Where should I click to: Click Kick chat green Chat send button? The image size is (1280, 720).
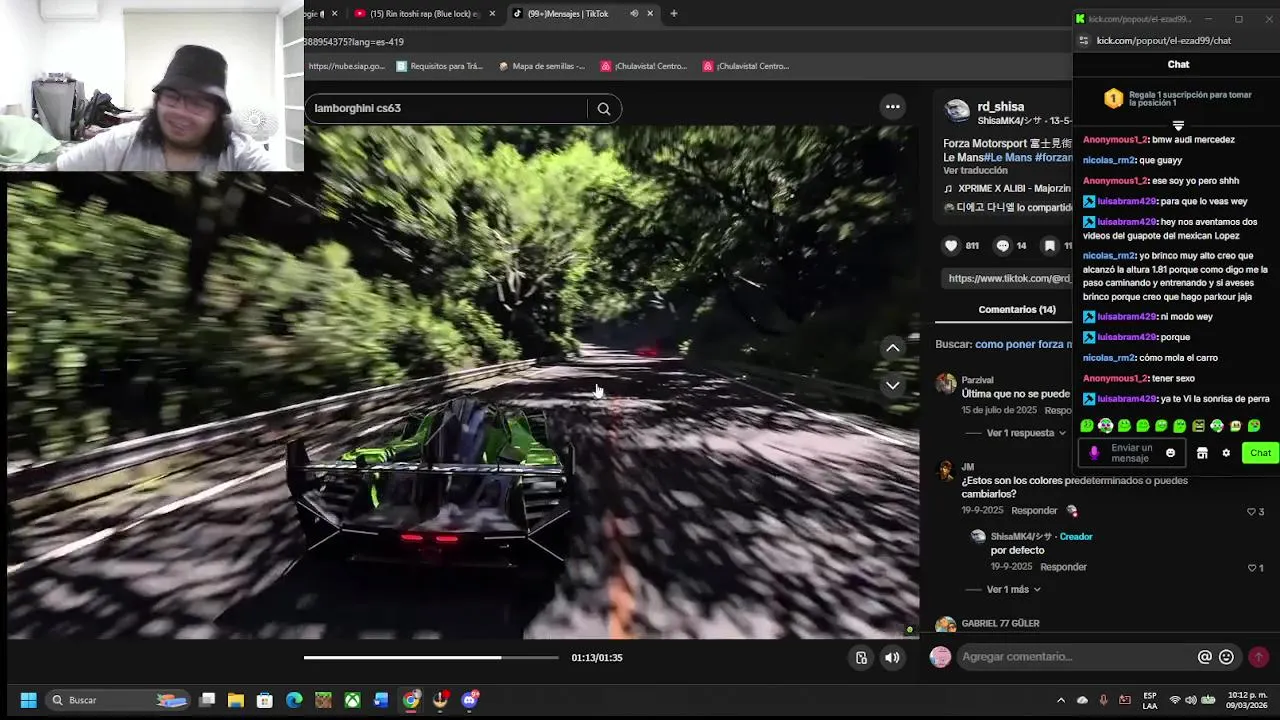pos(1260,453)
